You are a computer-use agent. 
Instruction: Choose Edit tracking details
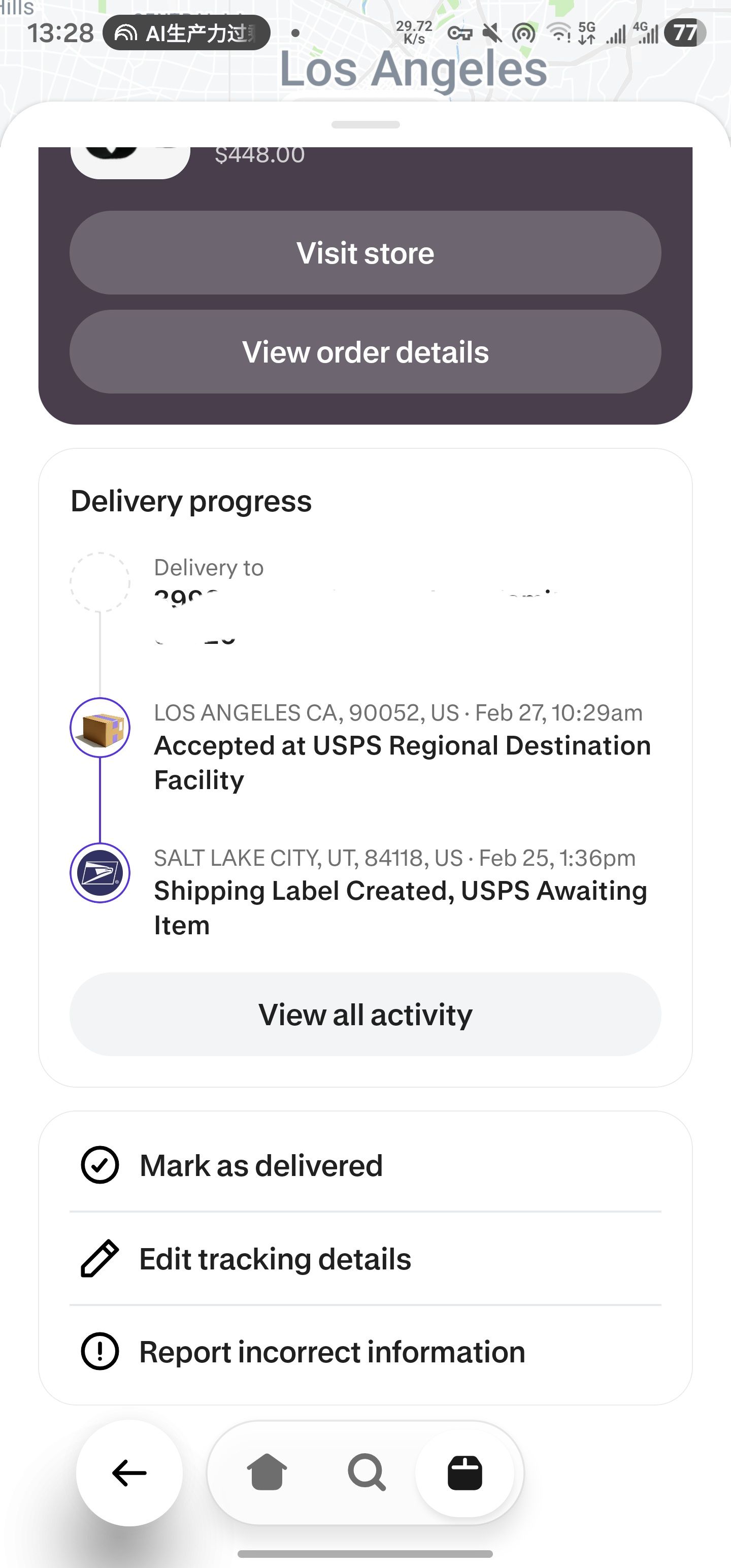point(275,1259)
